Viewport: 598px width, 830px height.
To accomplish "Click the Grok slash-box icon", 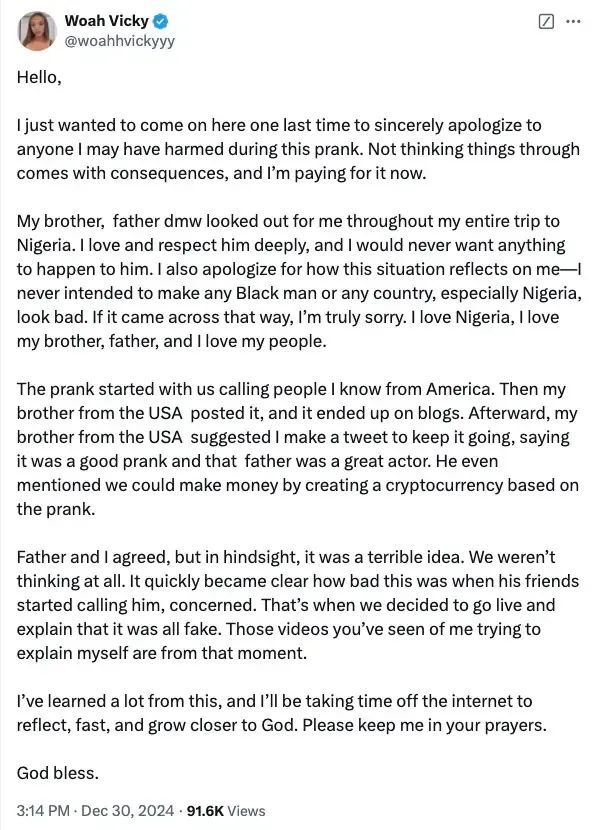I will tap(546, 22).
